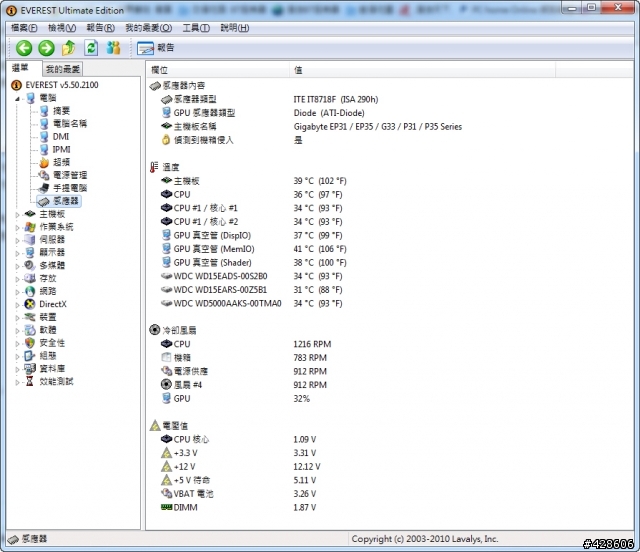
Task: Collapse the 電腦 tree node
Action: 17,98
